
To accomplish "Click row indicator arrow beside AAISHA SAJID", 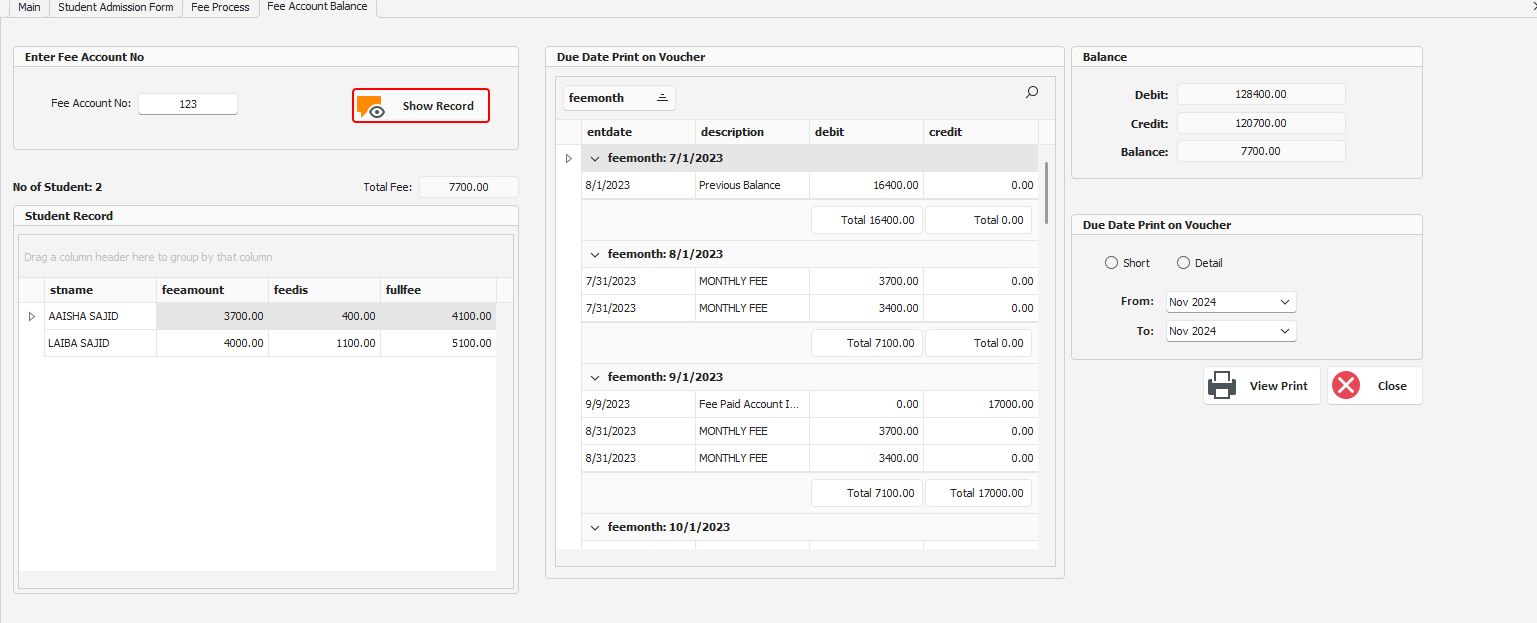I will [x=31, y=316].
